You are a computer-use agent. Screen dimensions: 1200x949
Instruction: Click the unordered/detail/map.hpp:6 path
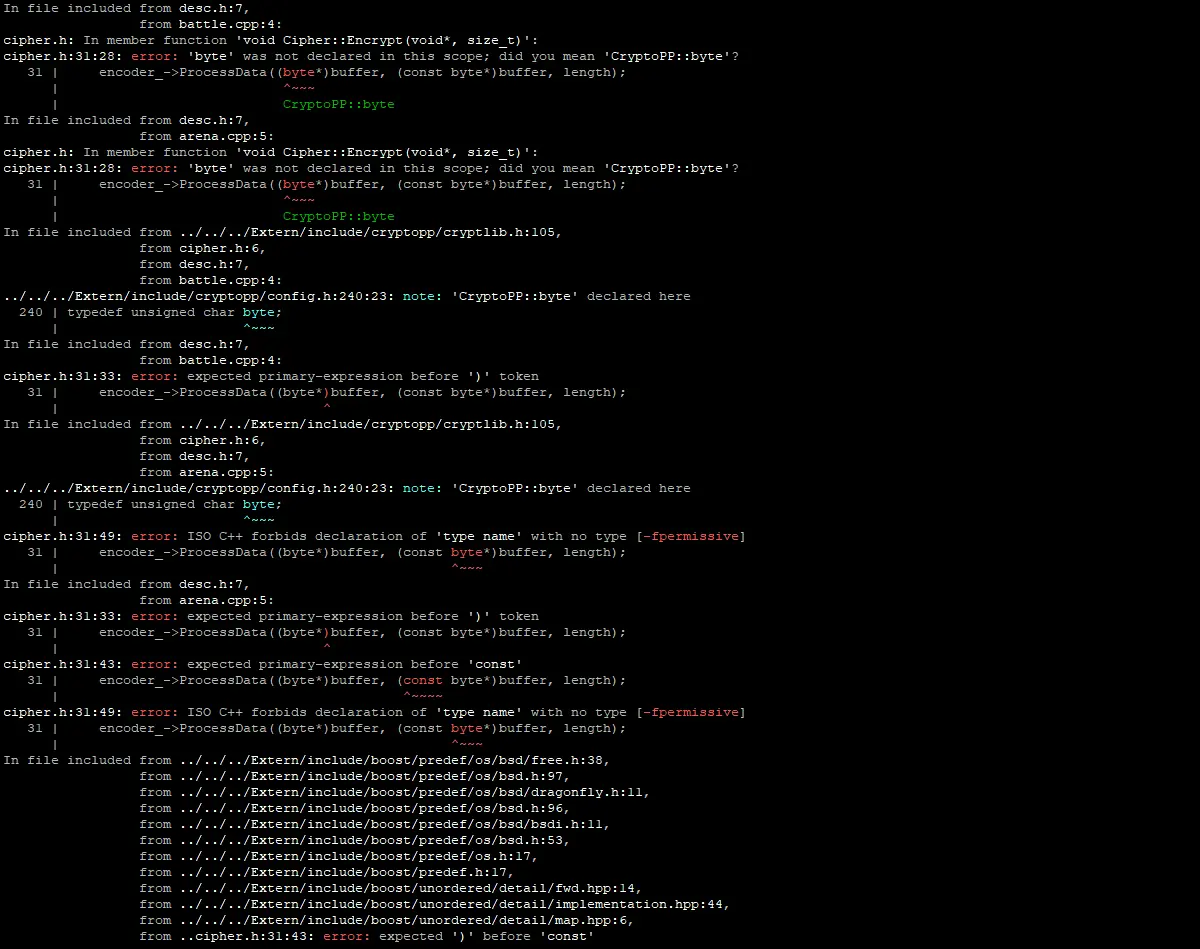point(407,920)
